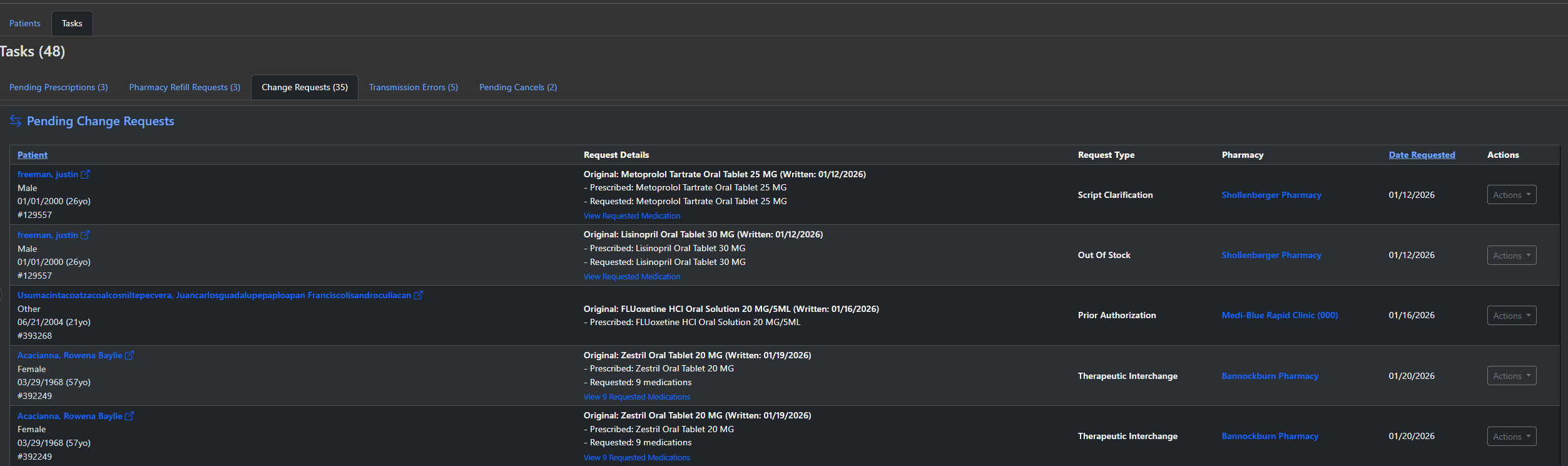Click external link icon beside first Acacianna, Rowena
The image size is (1568, 466).
tap(130, 355)
